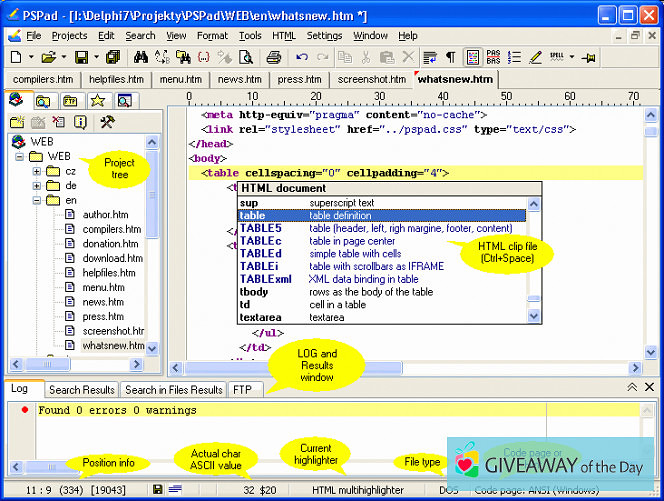The image size is (664, 501).
Task: Close the log window panel
Action: click(649, 387)
